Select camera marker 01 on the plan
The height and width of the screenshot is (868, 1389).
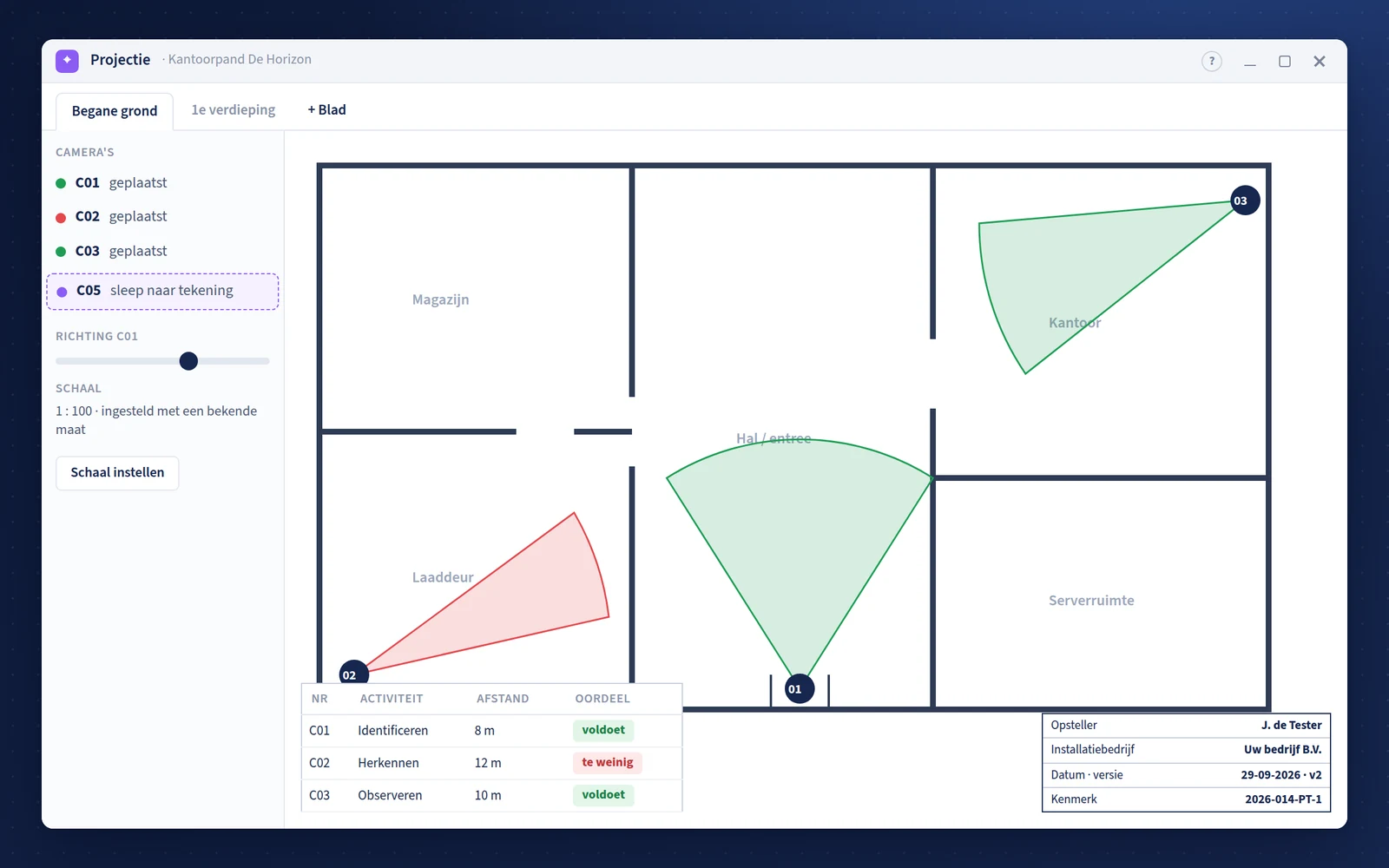[x=800, y=689]
